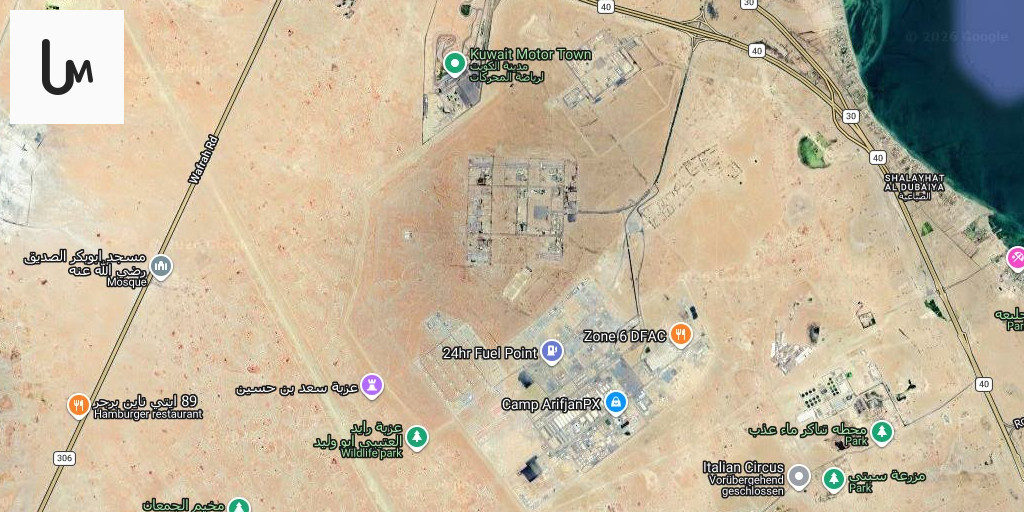
Task: Click the Camp ArifjanPX shopping marker
Action: click(615, 403)
